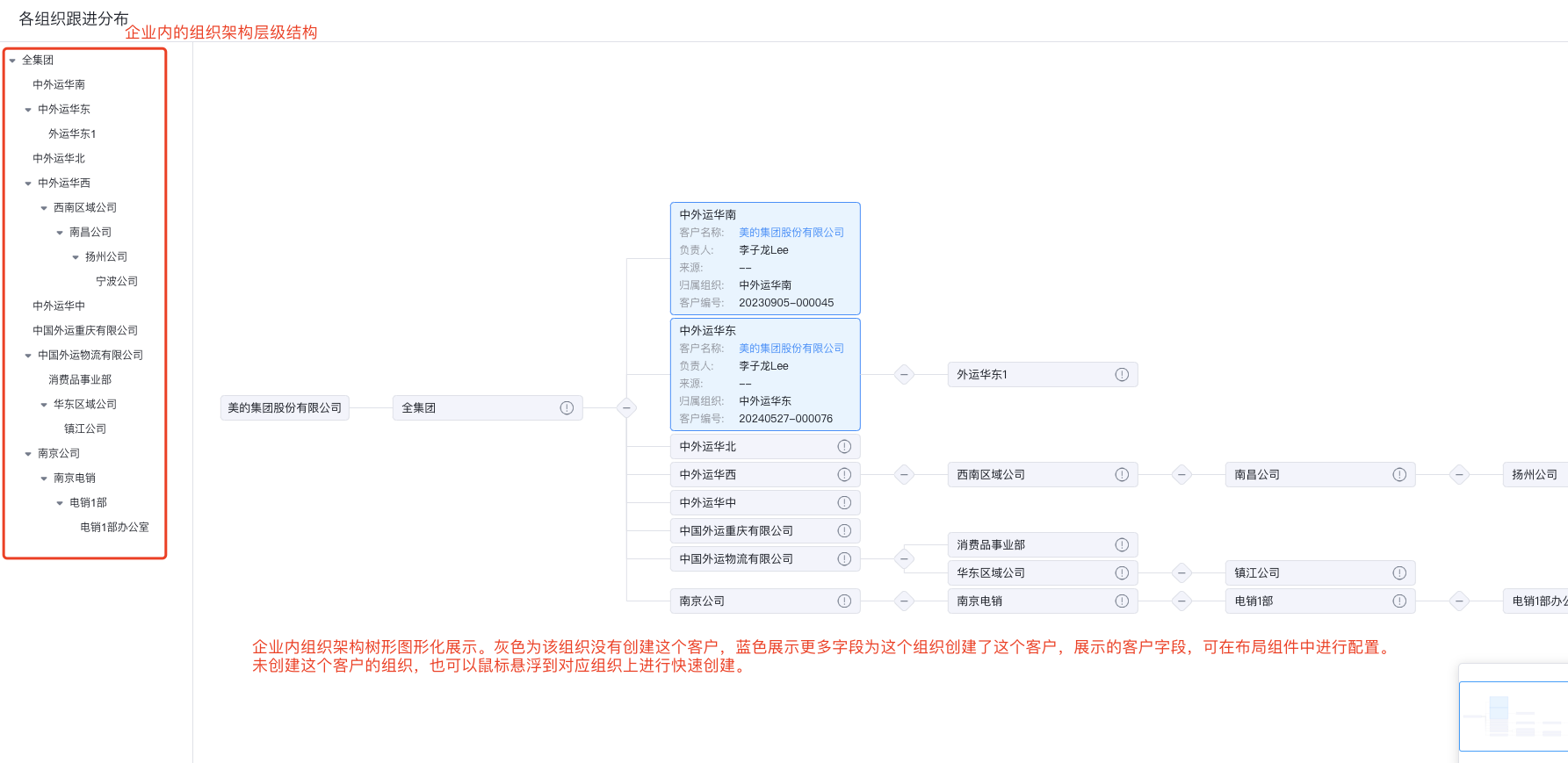Open 美的集团股份有限公司 link in 中外运华东 card
1568x763 pixels.
coord(791,348)
